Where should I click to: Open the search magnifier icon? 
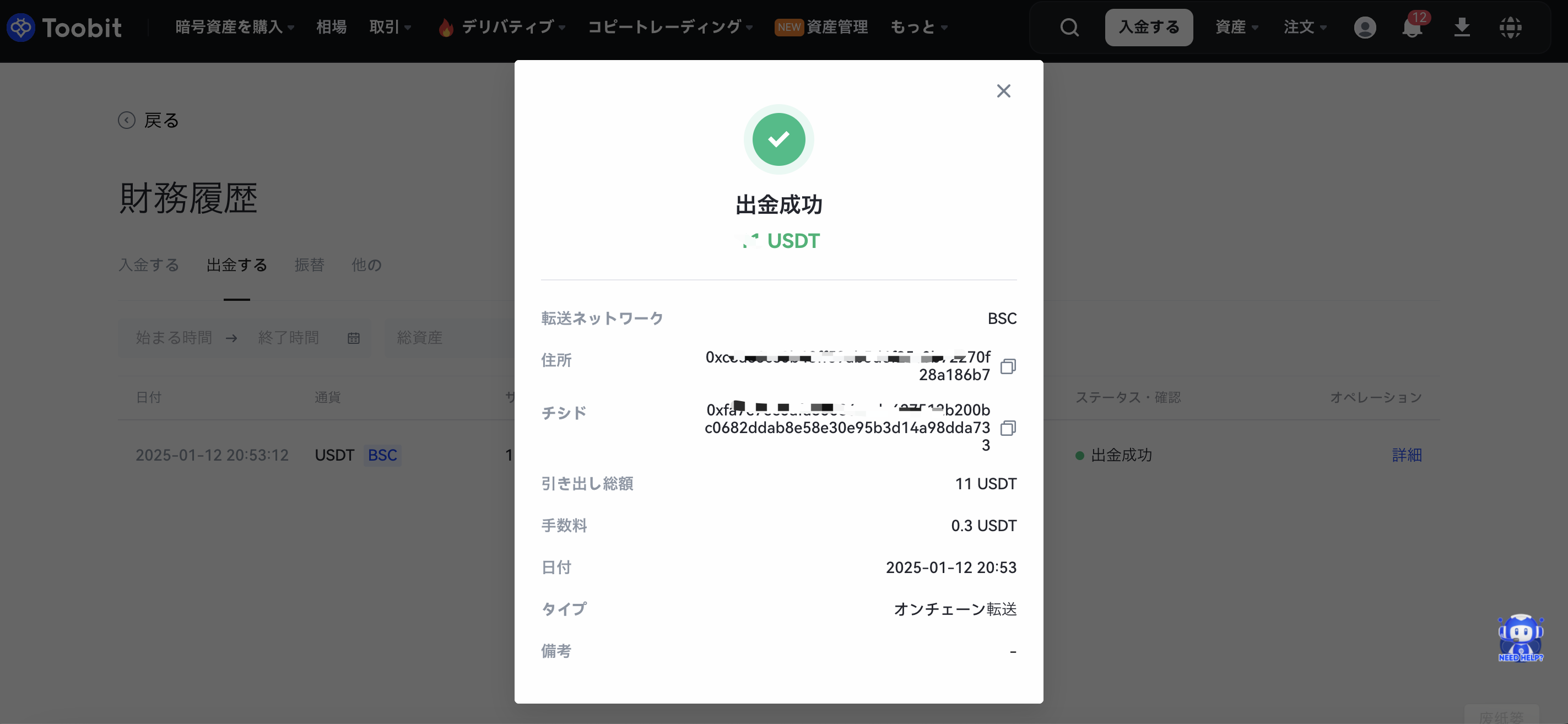[1069, 28]
